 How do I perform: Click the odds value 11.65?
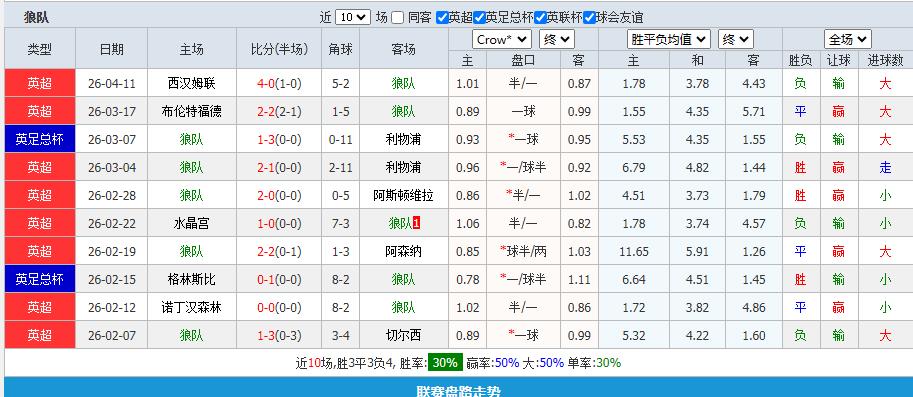pos(634,251)
